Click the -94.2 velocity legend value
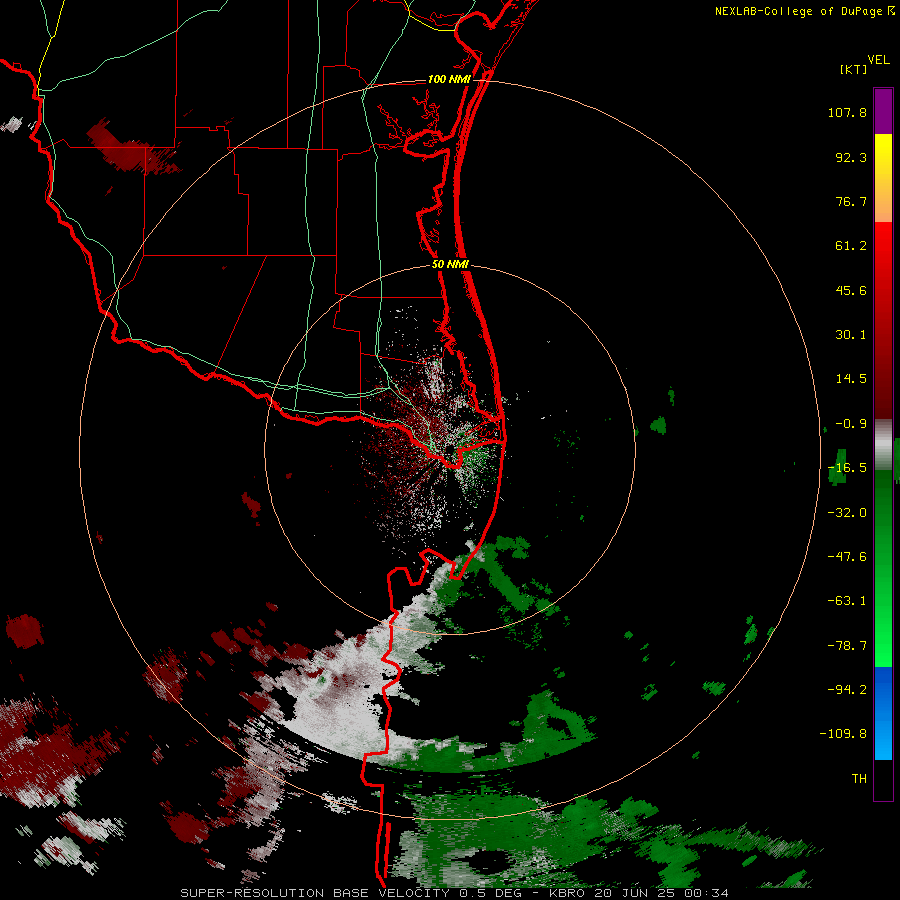 click(x=847, y=690)
